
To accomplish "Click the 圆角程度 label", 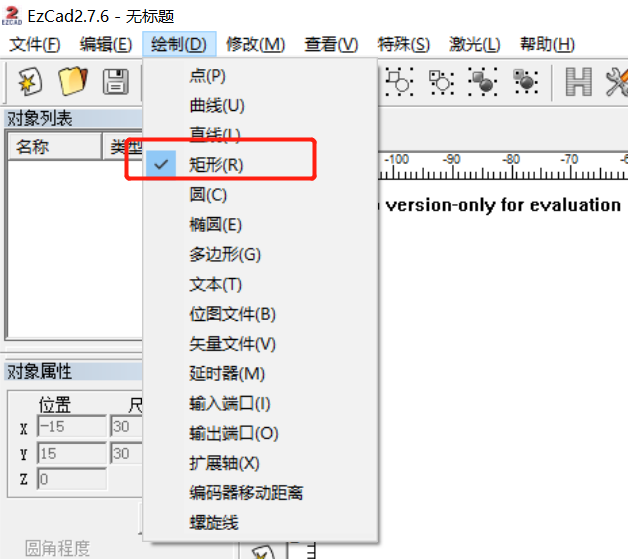I will pos(58,548).
